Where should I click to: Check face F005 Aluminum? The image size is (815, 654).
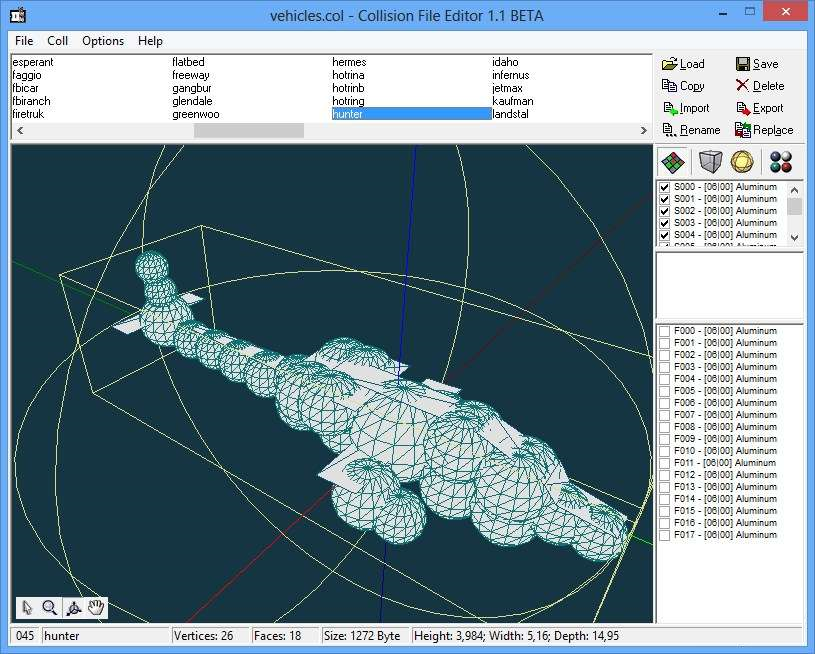[x=664, y=391]
